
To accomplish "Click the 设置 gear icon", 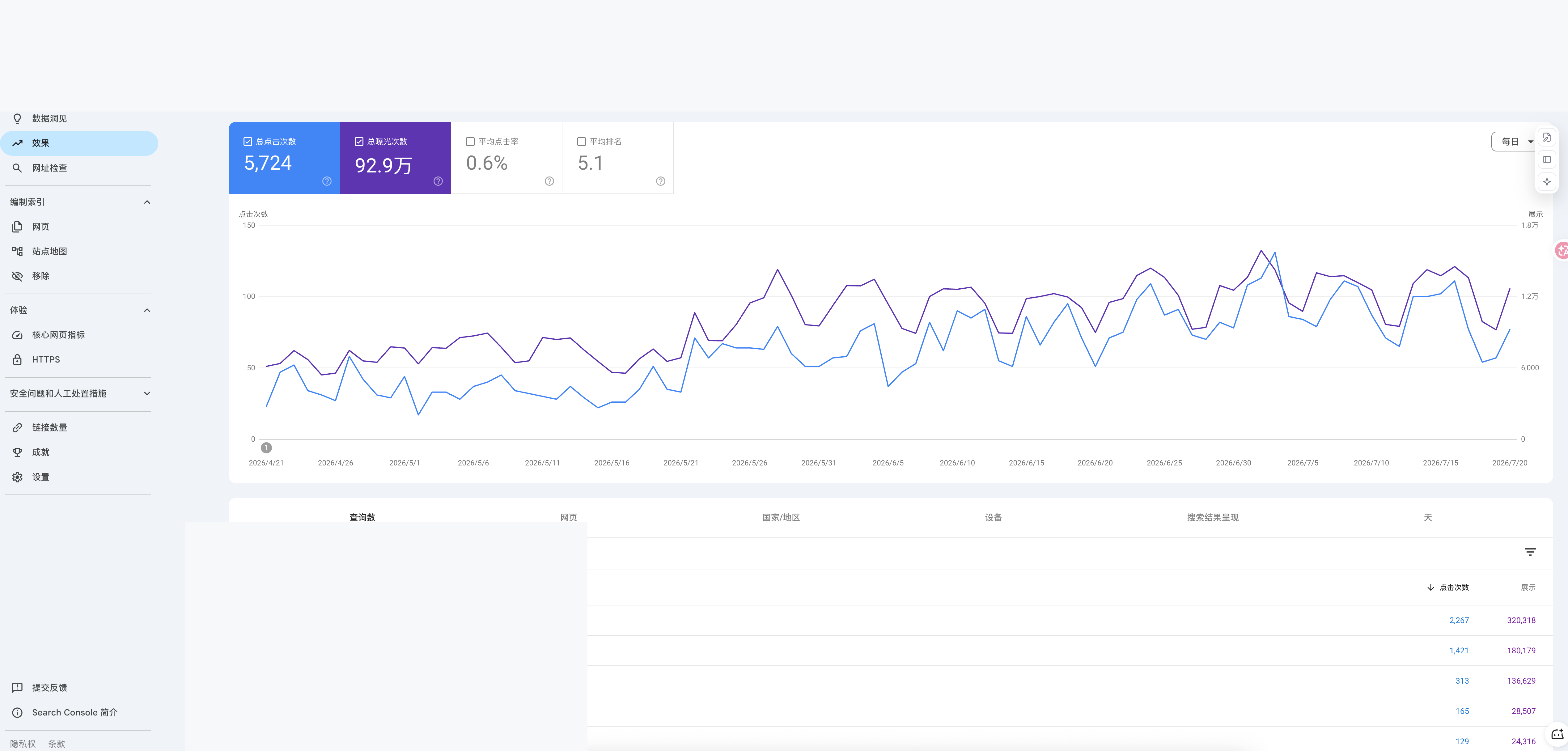I will 17,477.
